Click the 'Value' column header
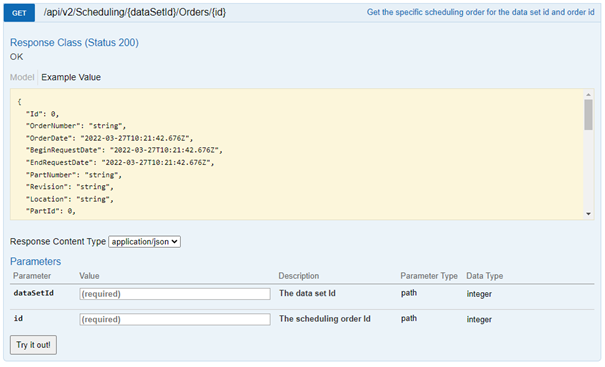605x367 pixels. [x=89, y=276]
